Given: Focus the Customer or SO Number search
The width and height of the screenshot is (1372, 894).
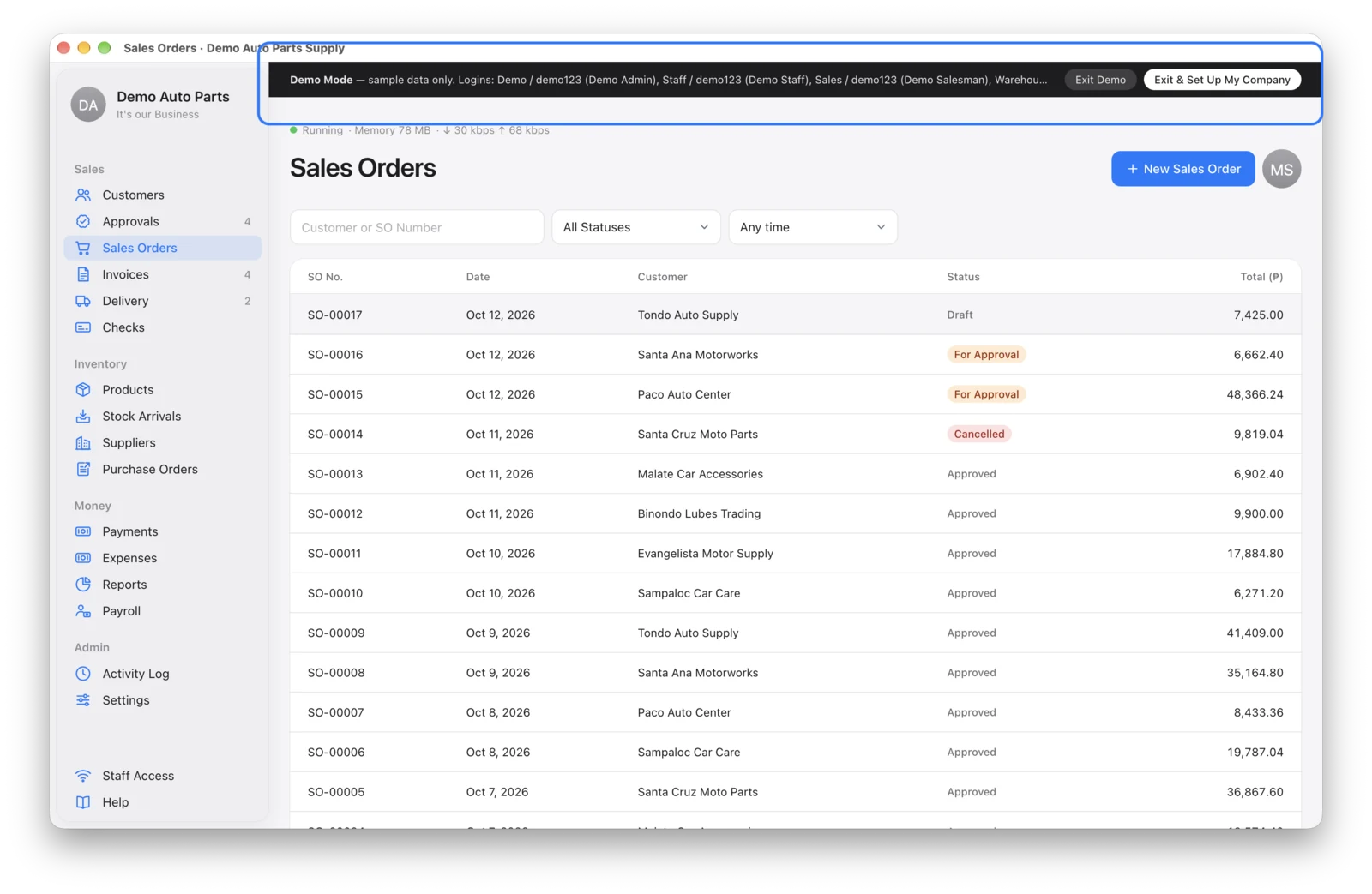Looking at the screenshot, I should pyautogui.click(x=417, y=227).
